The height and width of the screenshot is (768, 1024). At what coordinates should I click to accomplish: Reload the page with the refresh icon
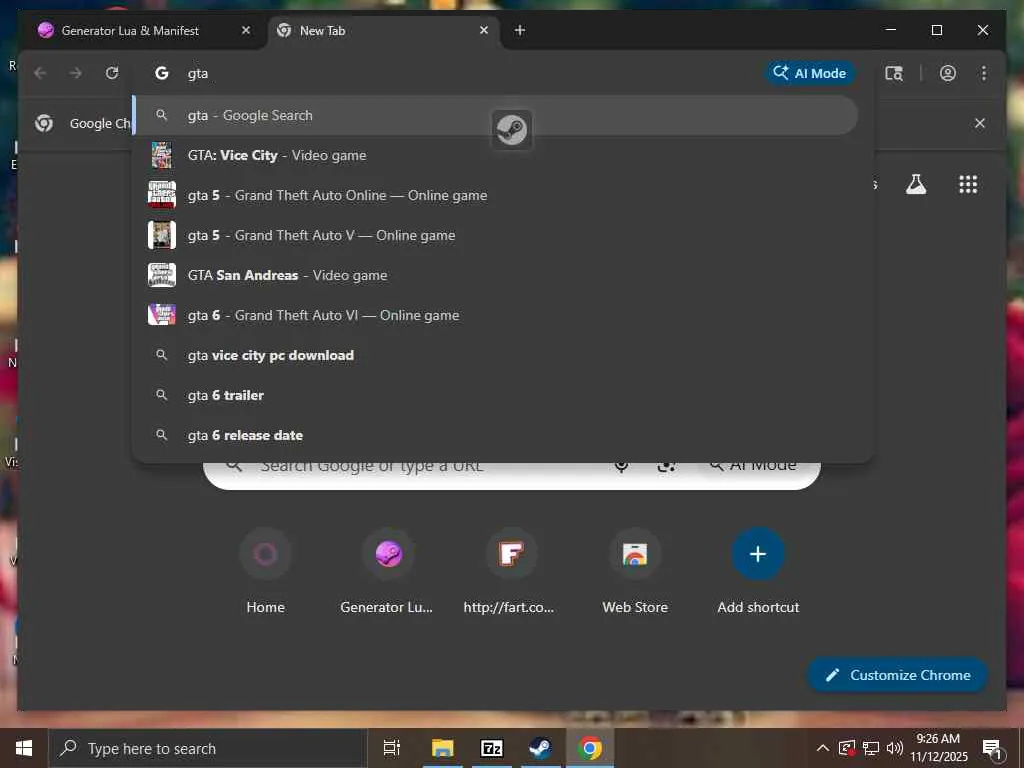(112, 73)
